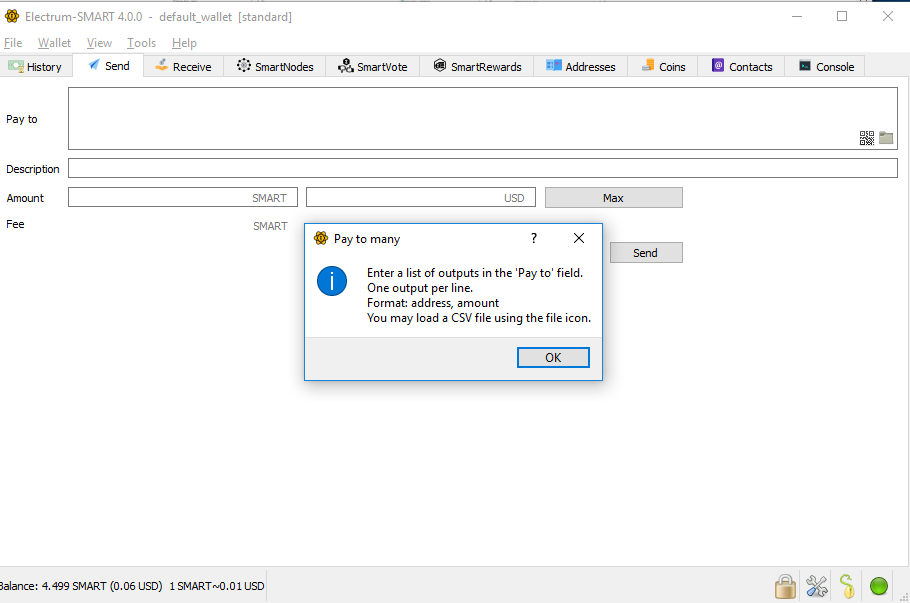The height and width of the screenshot is (603, 910).
Task: Select the Send tab
Action: (x=109, y=66)
